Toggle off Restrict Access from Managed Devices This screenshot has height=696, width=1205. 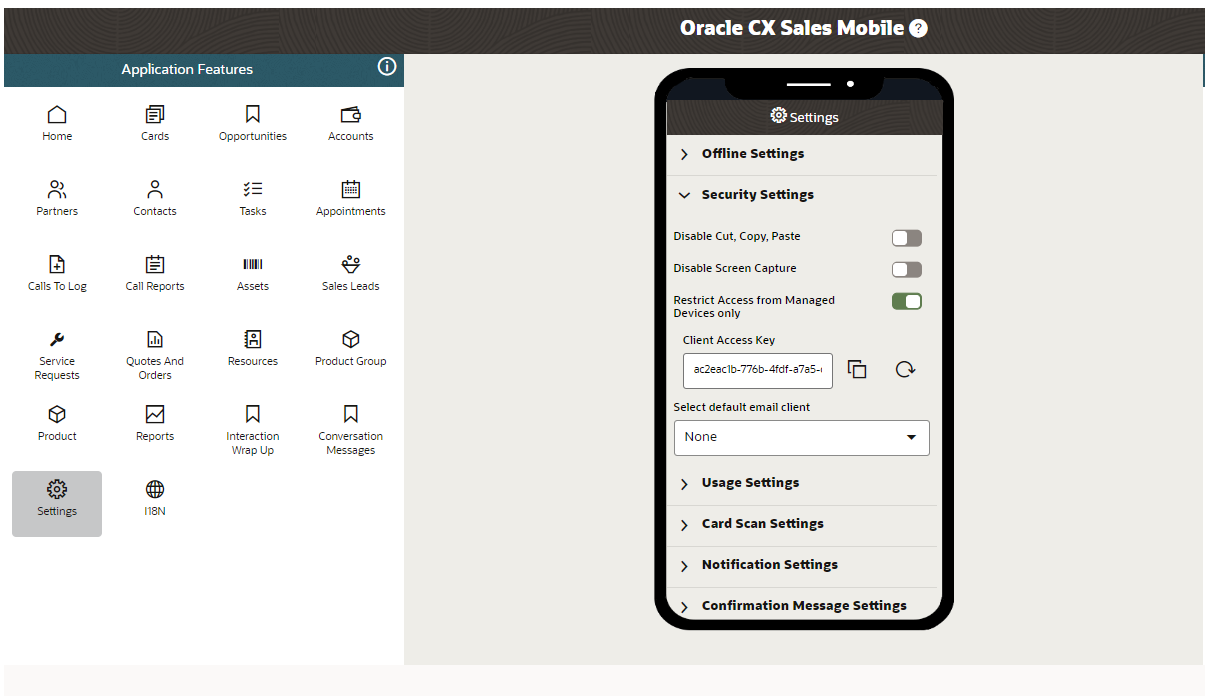tap(907, 301)
